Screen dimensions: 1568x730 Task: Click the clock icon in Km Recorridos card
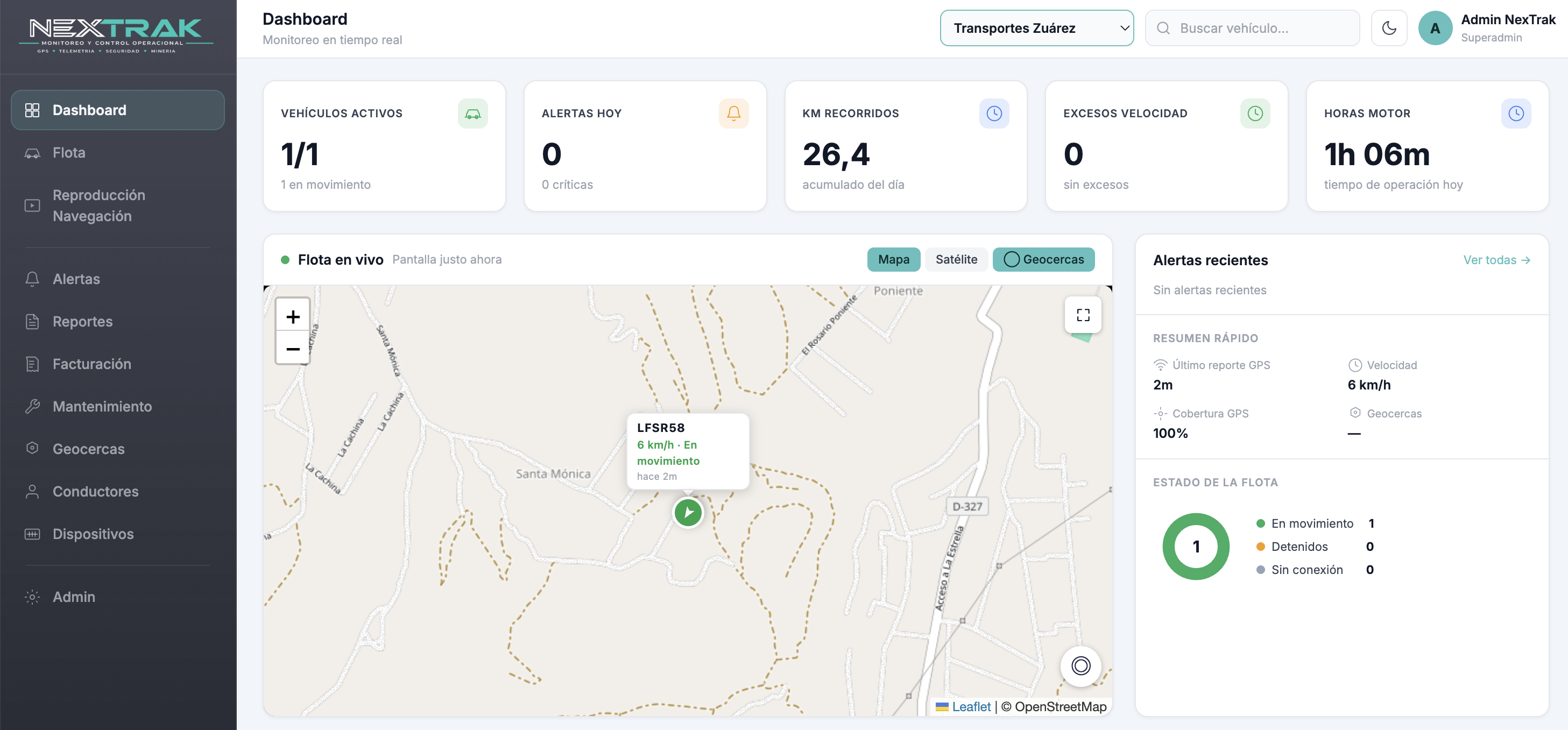click(994, 114)
